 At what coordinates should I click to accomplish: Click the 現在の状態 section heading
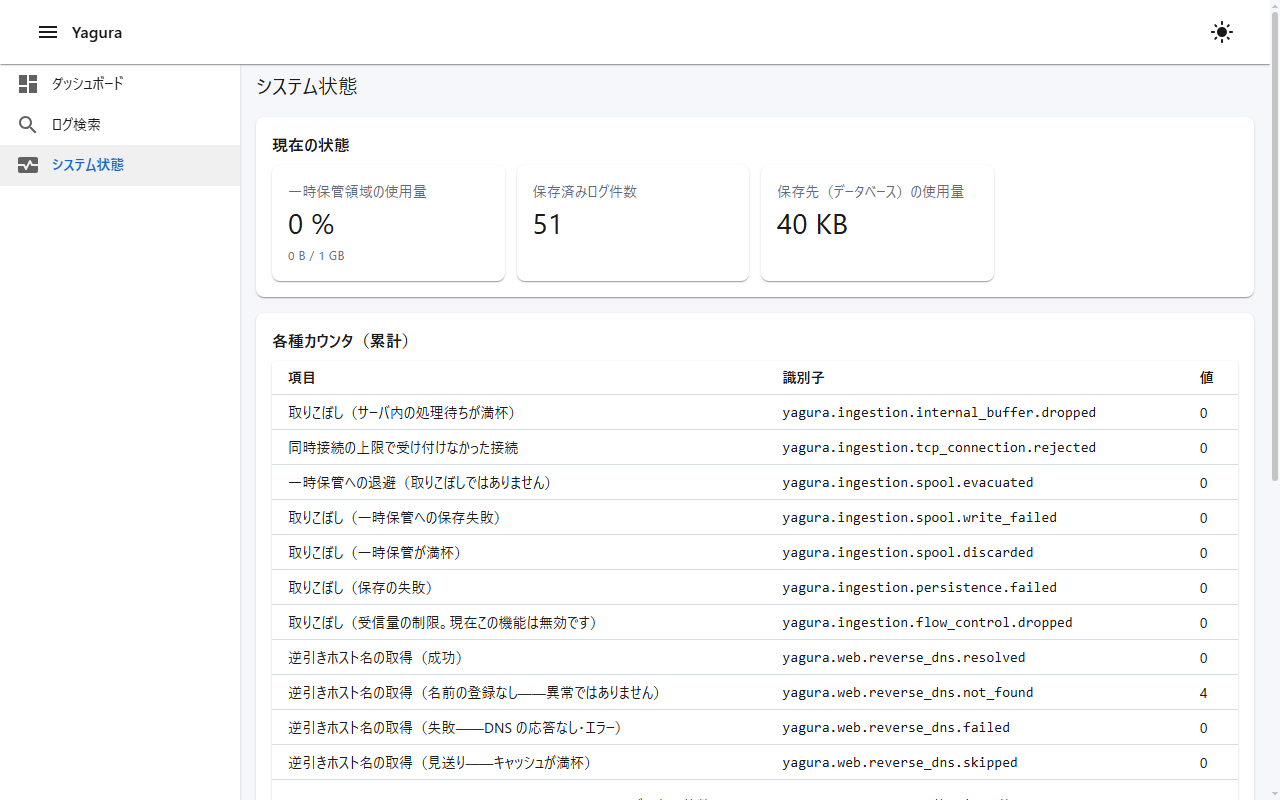[x=311, y=145]
